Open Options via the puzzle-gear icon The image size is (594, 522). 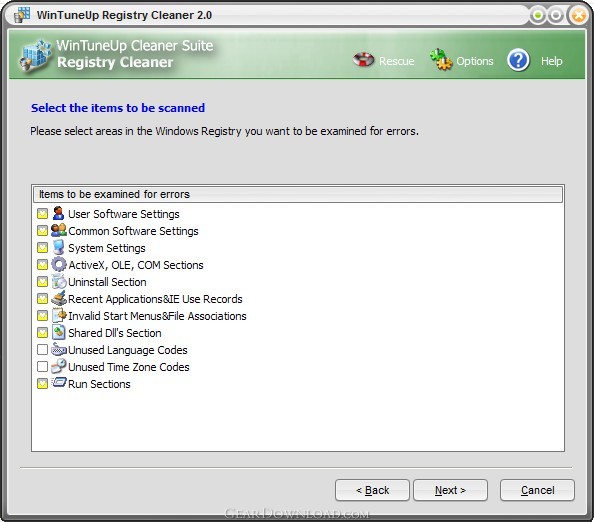[441, 59]
